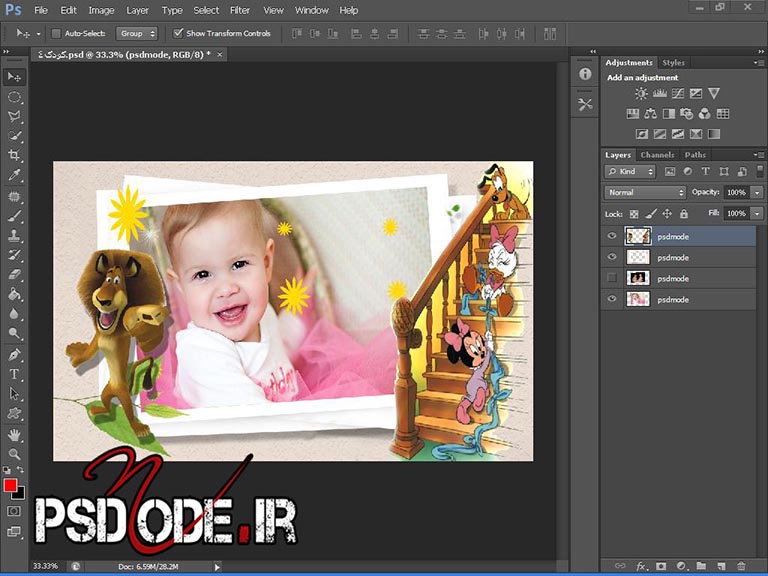Select the Zoom tool in toolbox
Image resolution: width=768 pixels, height=576 pixels.
click(x=14, y=454)
